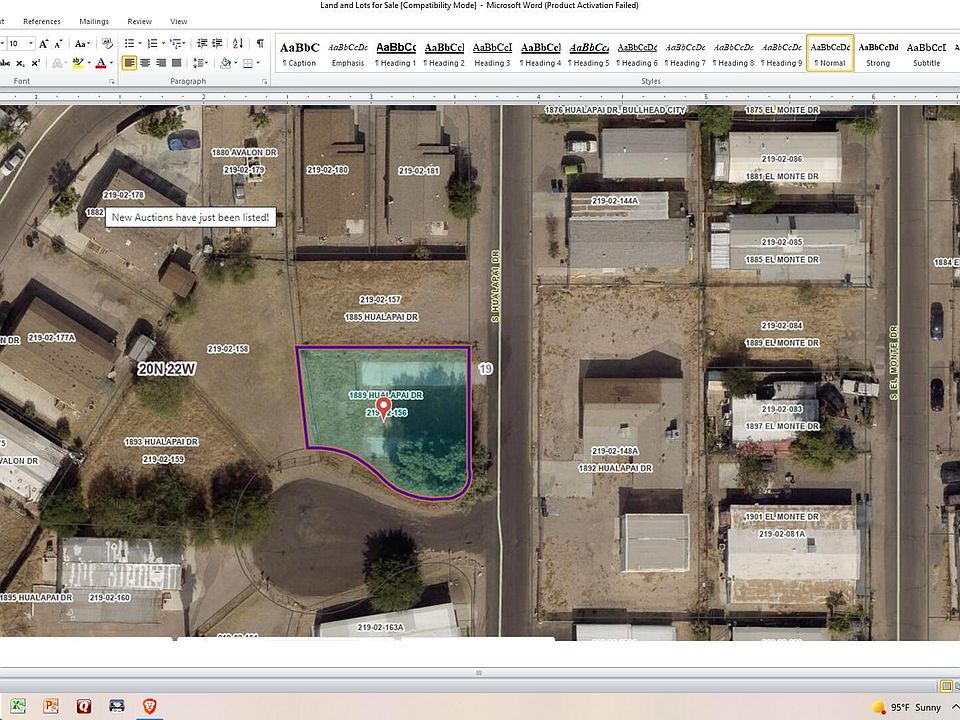Open the Shading dropdown arrow
The height and width of the screenshot is (720, 960).
(236, 62)
